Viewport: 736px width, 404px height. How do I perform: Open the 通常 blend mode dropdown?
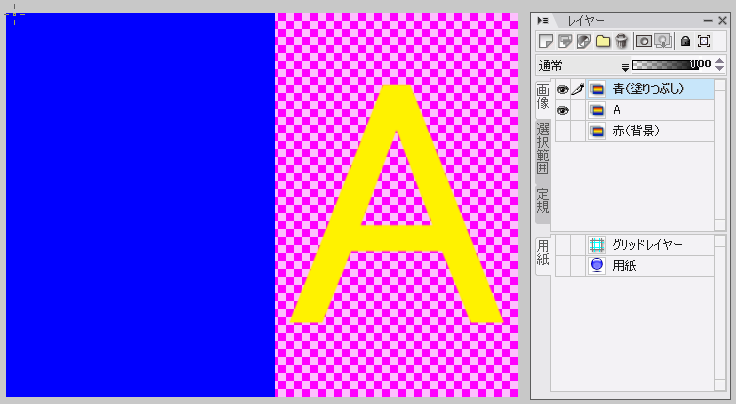pyautogui.click(x=625, y=67)
